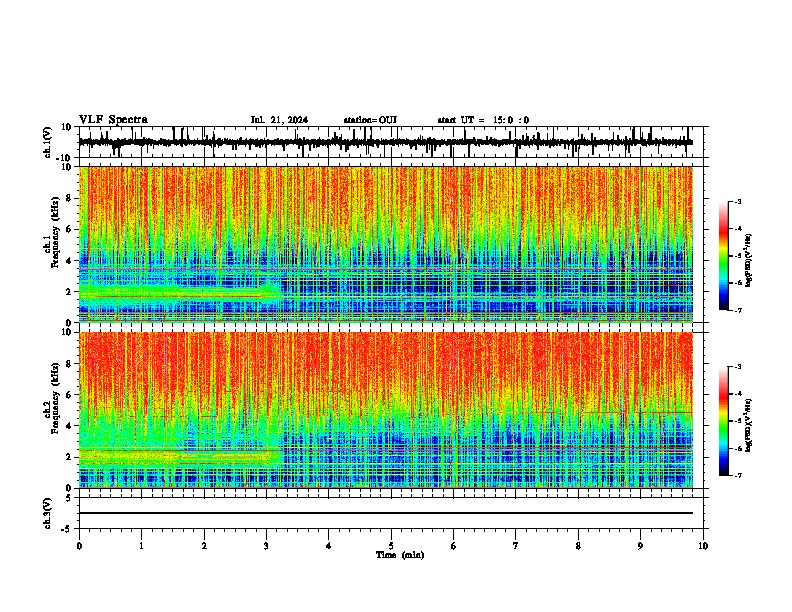The height and width of the screenshot is (612, 792).
Task: Click the "5" tick on ch.3(V) axis
Action: (70, 498)
